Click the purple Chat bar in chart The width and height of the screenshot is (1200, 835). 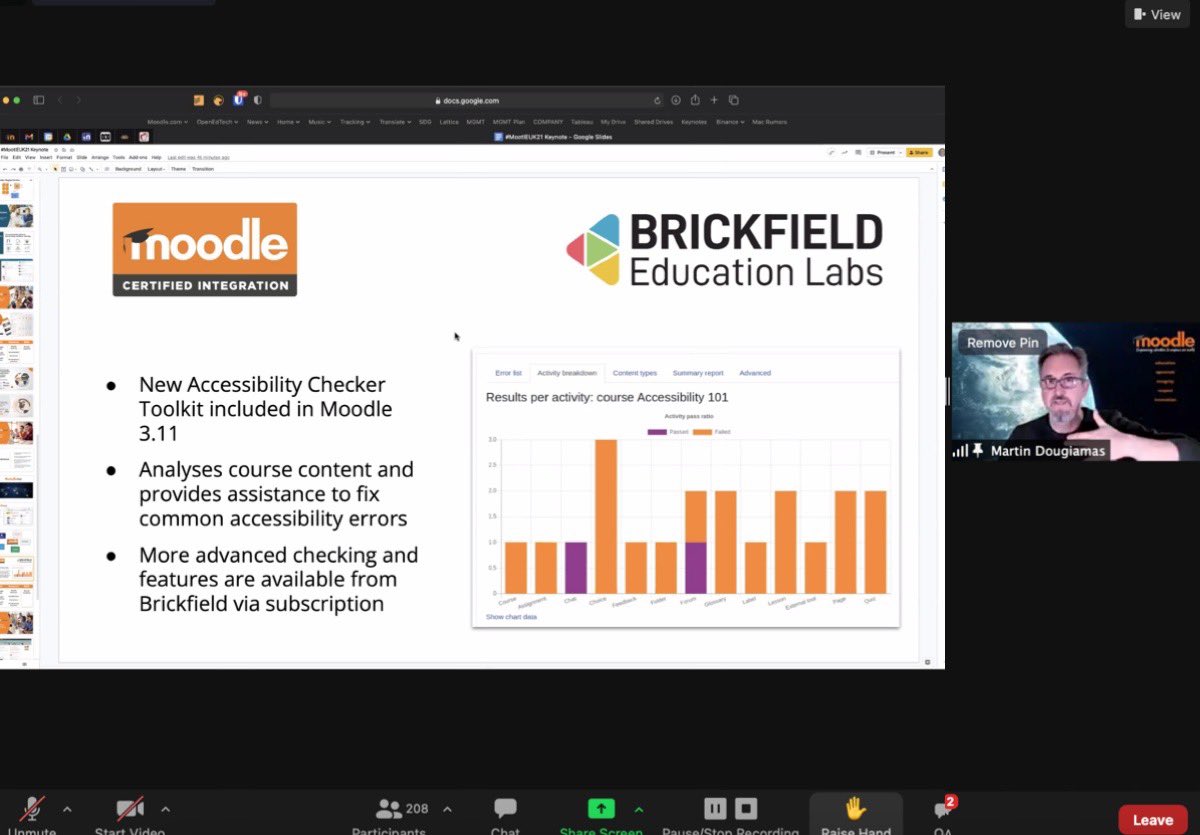point(576,568)
